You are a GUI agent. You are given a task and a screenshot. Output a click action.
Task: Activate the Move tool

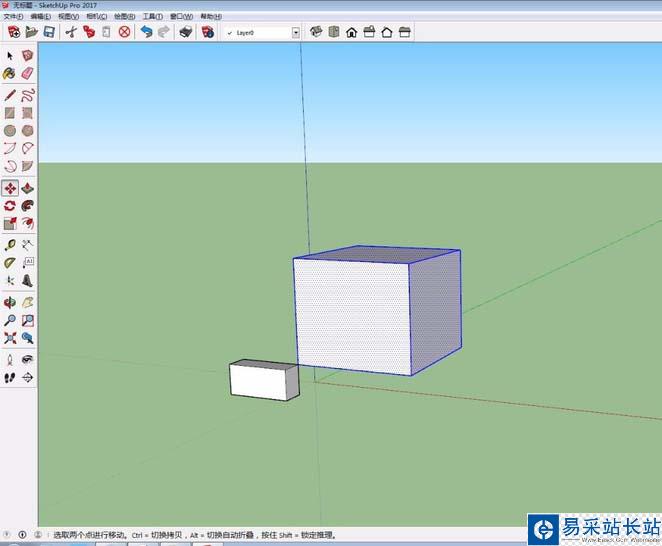[10, 188]
